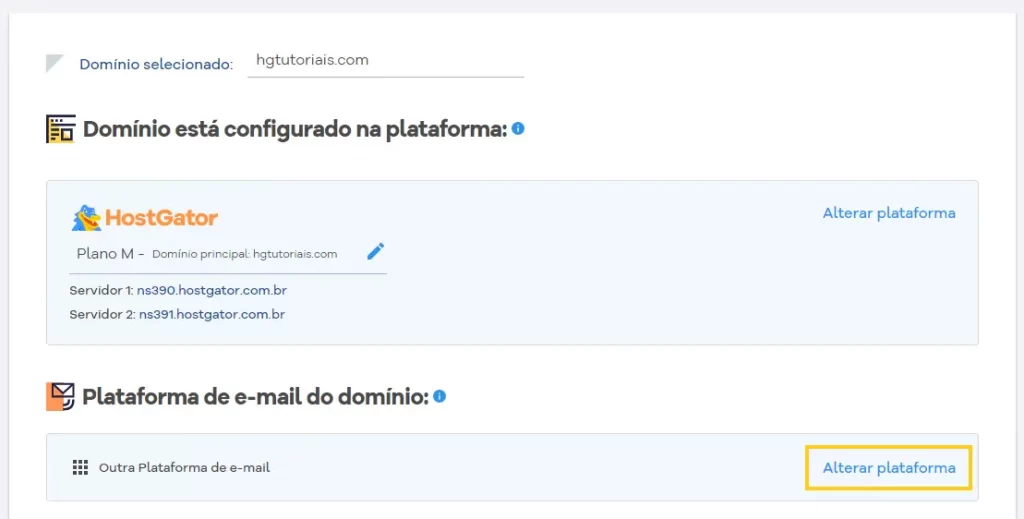The height and width of the screenshot is (519, 1024).
Task: Click the domain configuration window icon
Action: tap(61, 129)
